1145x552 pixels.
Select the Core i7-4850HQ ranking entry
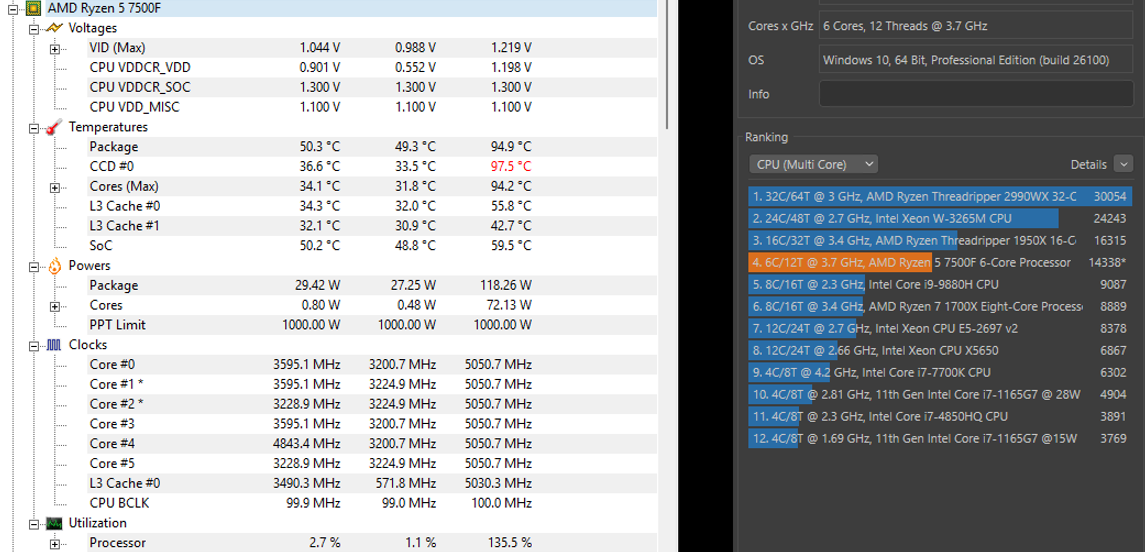tap(941, 416)
